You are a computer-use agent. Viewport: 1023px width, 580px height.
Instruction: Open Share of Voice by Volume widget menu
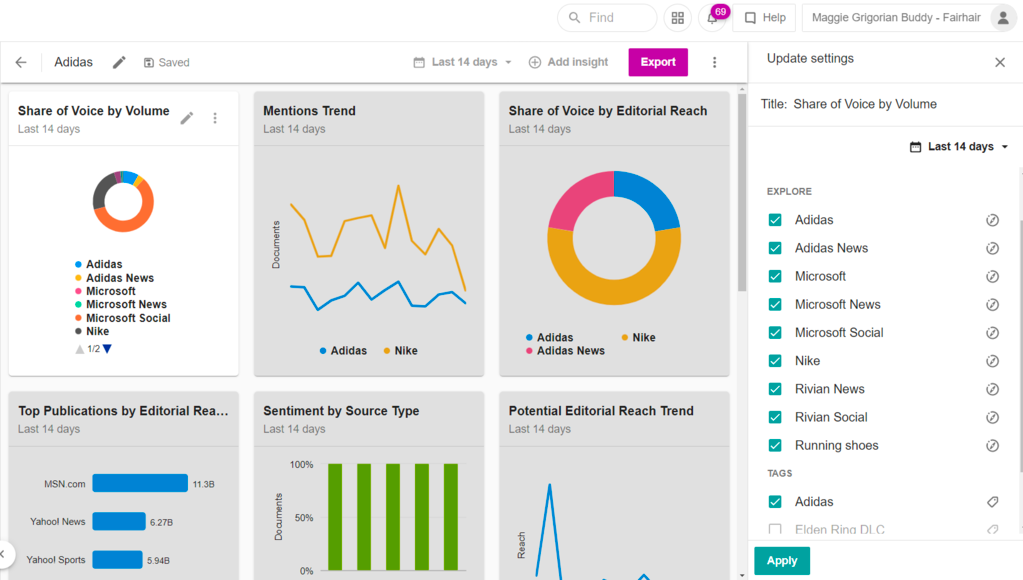215,118
